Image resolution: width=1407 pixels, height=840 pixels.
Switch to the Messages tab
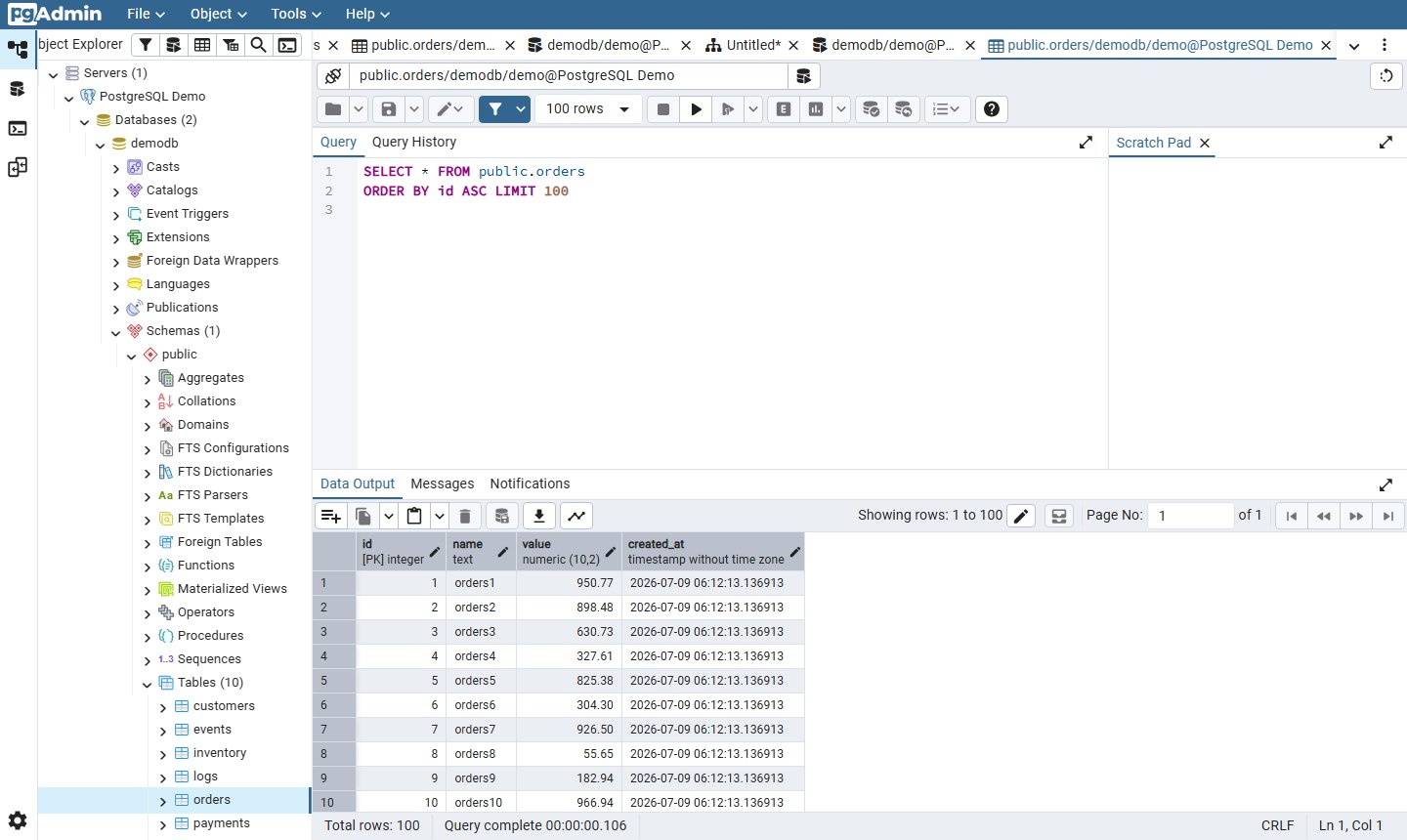pyautogui.click(x=443, y=483)
